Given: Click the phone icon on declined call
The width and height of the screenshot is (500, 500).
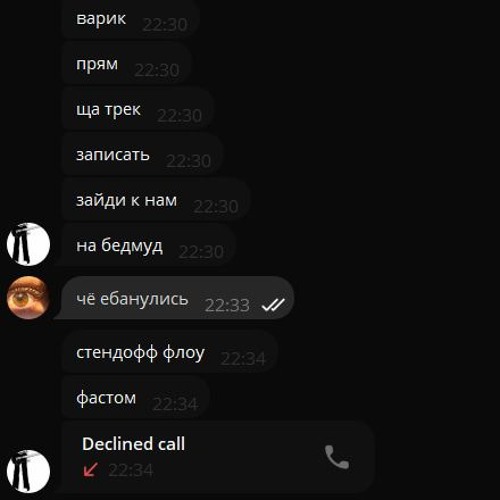Looking at the screenshot, I should pos(337,457).
